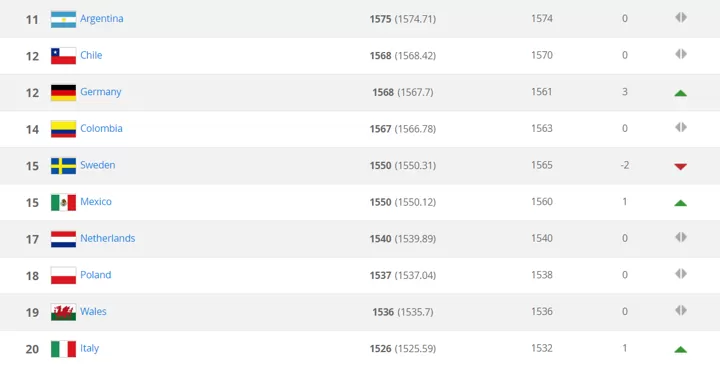The image size is (720, 365).
Task: Click Argentina's grey no-change arrows icon
Action: point(681,17)
